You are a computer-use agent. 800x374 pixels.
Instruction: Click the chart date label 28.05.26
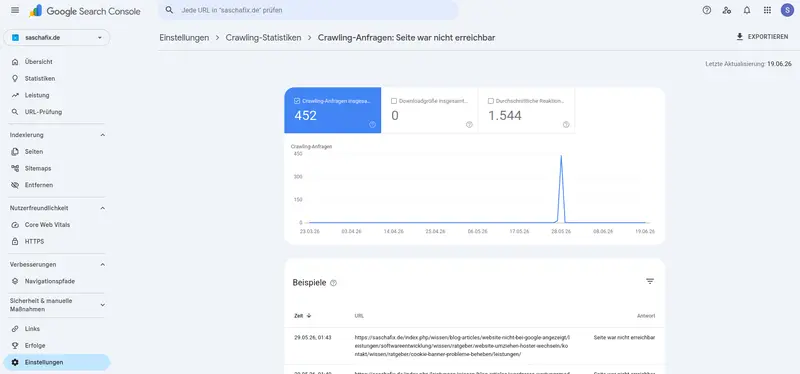(561, 231)
